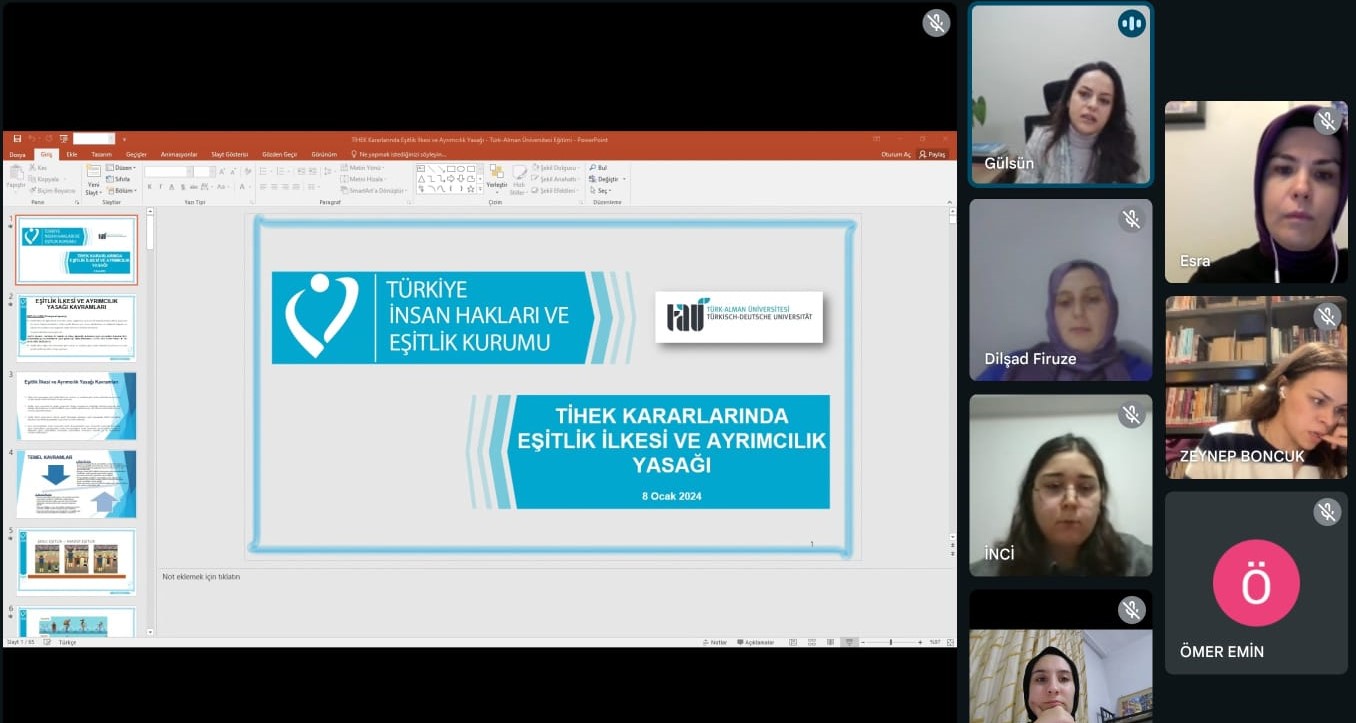Image resolution: width=1356 pixels, height=723 pixels.
Task: Switch to normal view in the status bar
Action: pos(793,642)
